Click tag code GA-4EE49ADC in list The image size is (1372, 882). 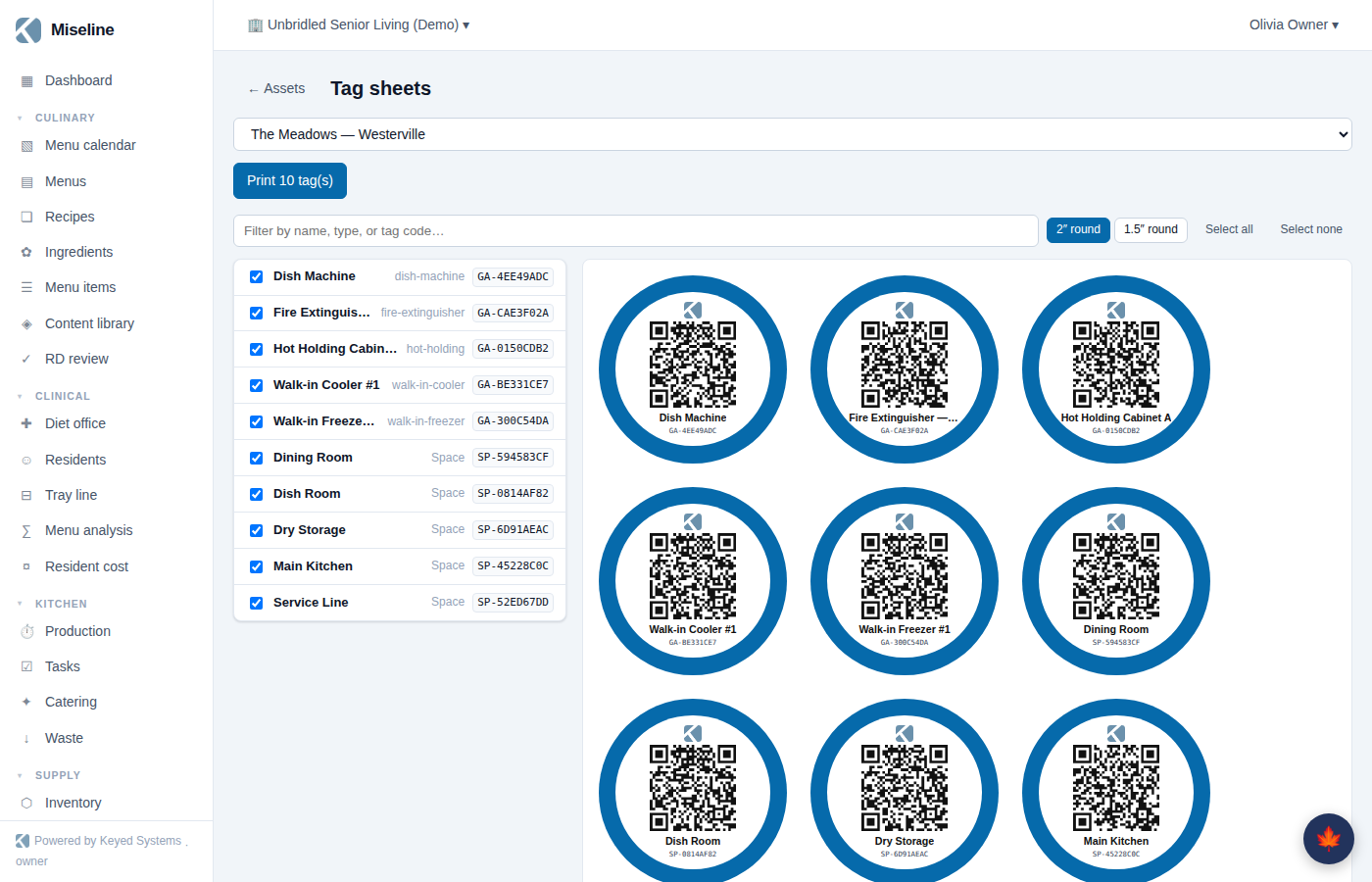513,277
